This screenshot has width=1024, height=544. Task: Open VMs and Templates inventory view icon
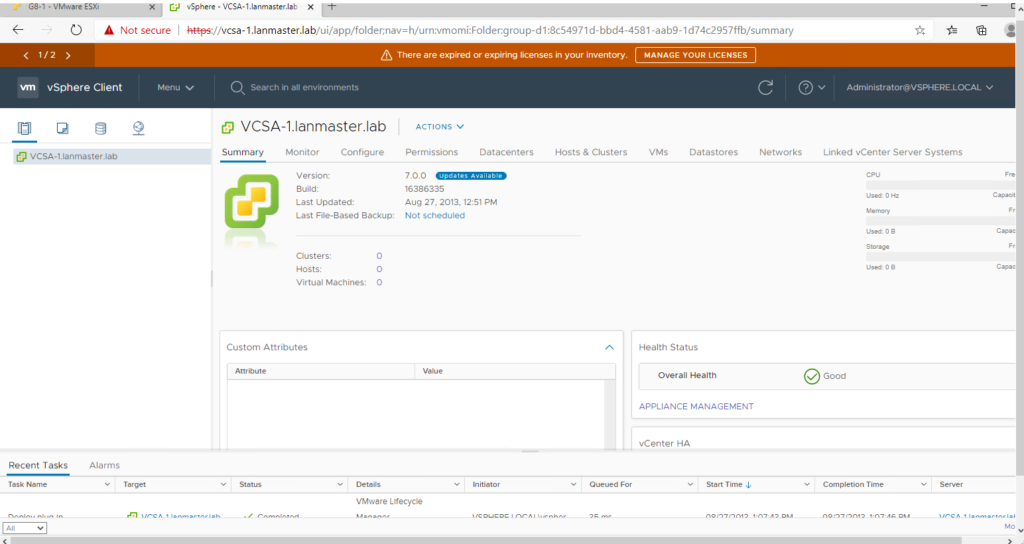coord(62,128)
